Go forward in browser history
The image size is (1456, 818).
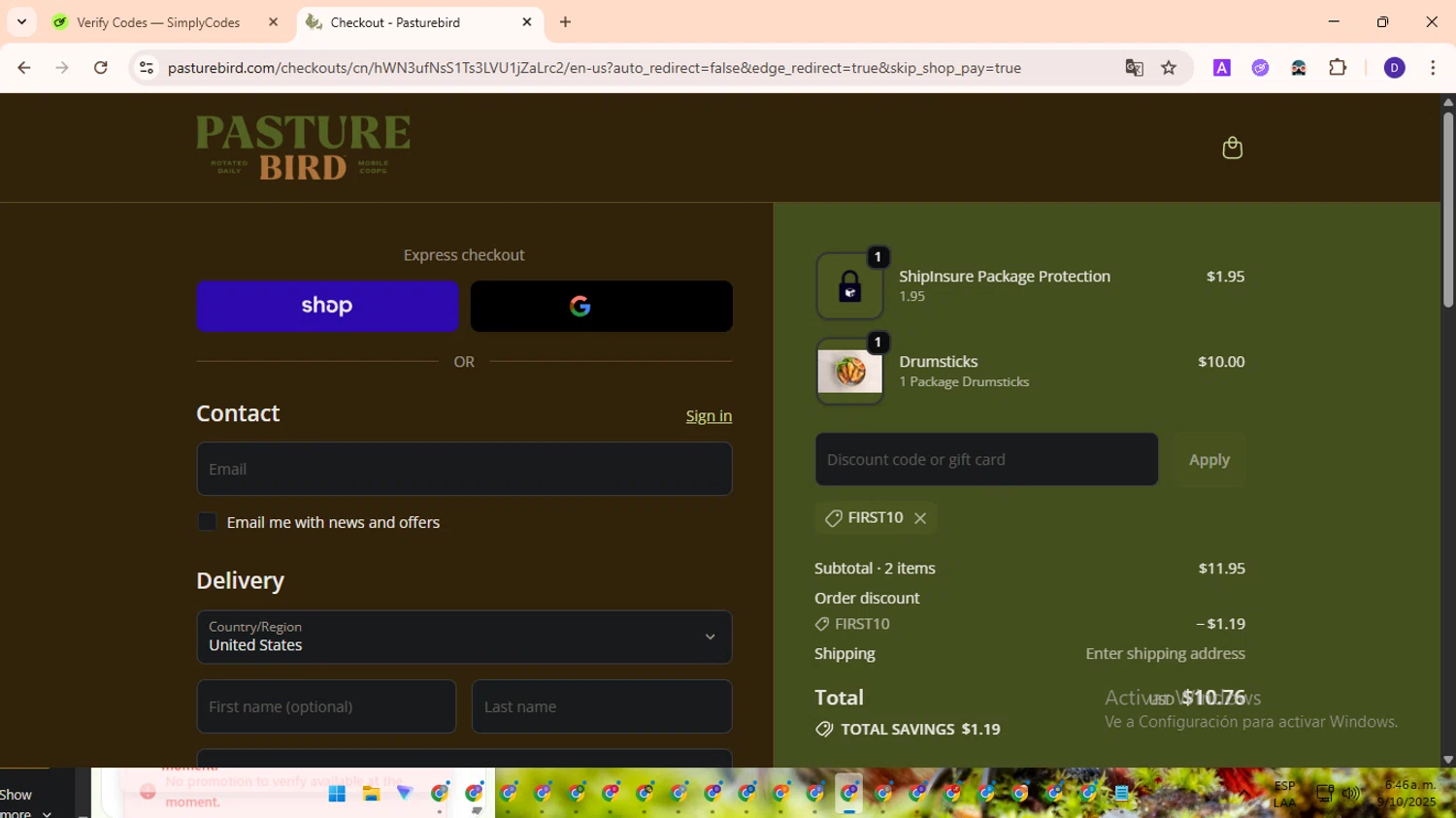pos(62,68)
